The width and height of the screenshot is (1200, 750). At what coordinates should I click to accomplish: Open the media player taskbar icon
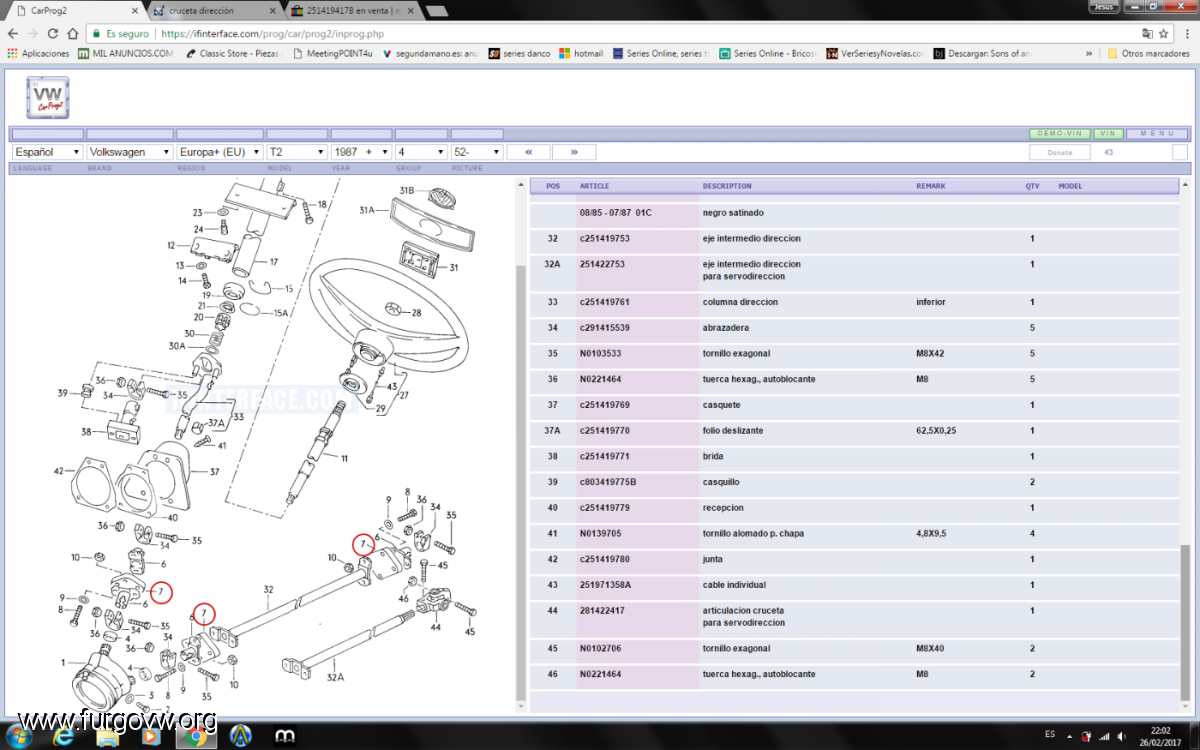[x=151, y=736]
